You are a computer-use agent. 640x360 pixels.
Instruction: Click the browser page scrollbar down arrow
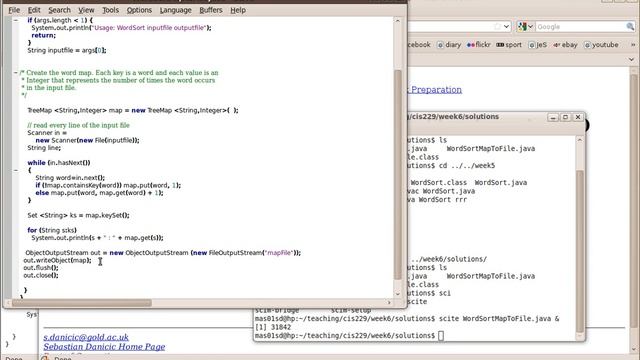click(x=634, y=349)
